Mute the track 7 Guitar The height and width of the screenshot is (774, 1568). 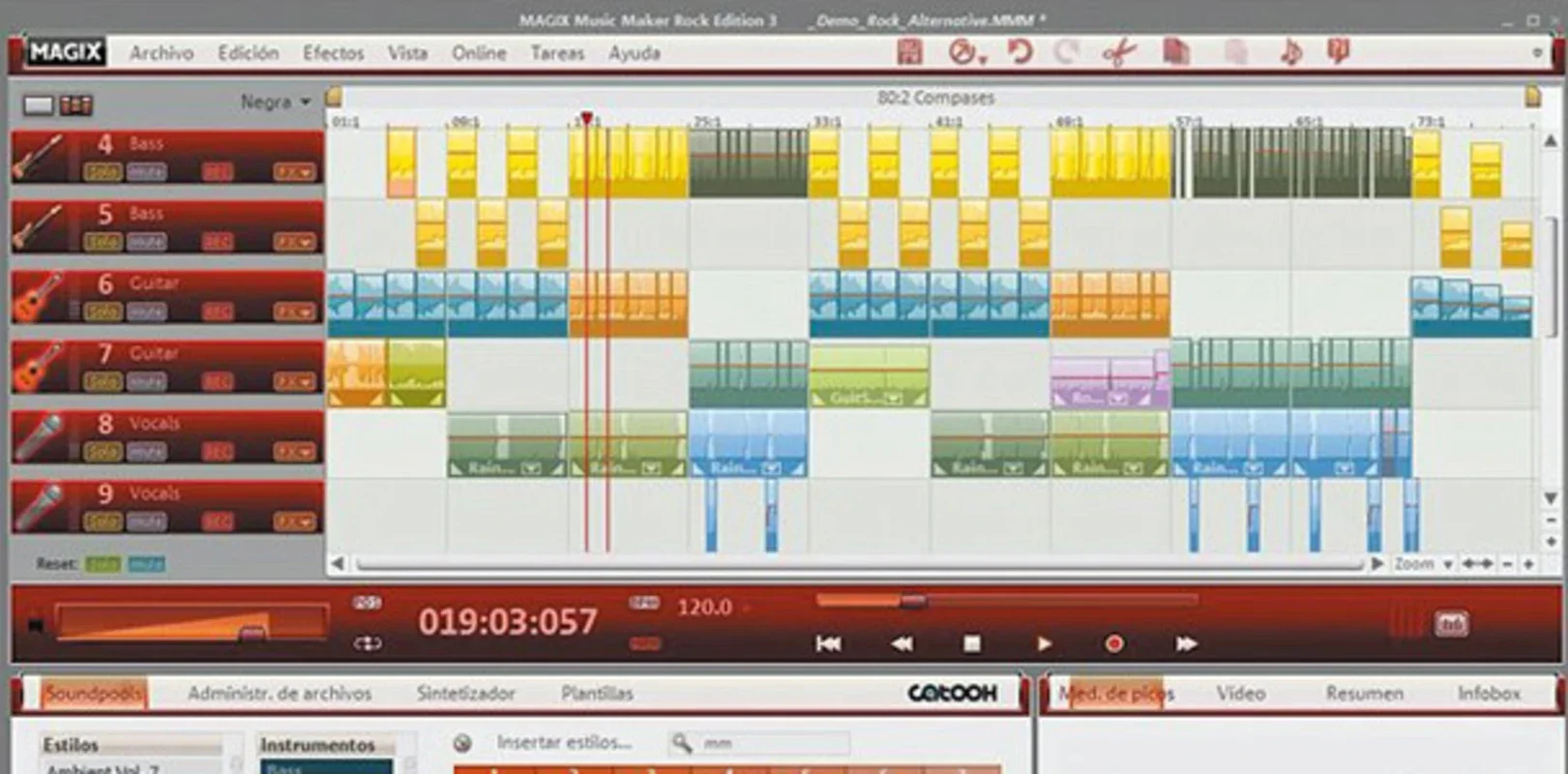tap(146, 382)
